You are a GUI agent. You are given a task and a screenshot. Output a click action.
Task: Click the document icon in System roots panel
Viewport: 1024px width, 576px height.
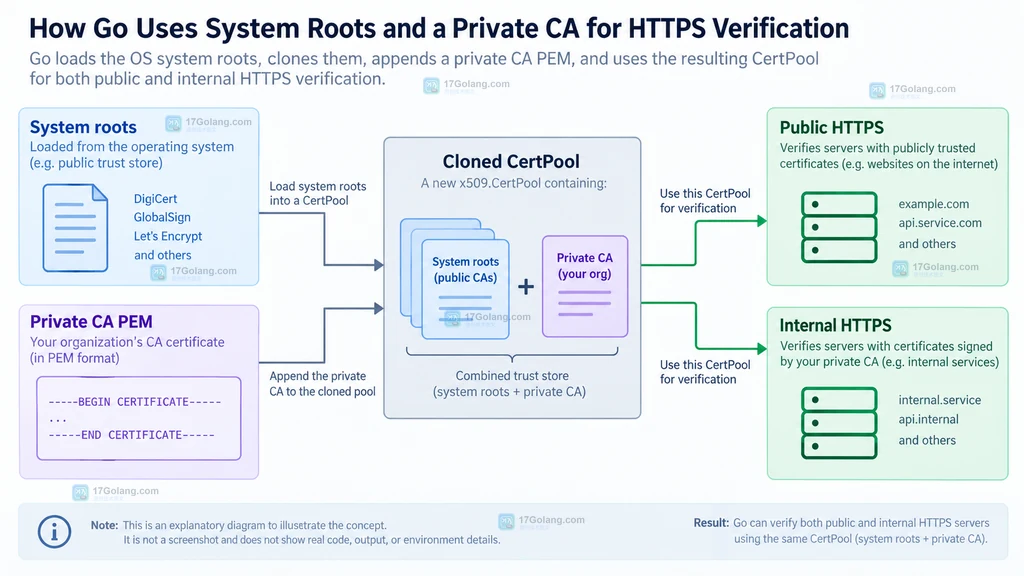click(x=75, y=228)
